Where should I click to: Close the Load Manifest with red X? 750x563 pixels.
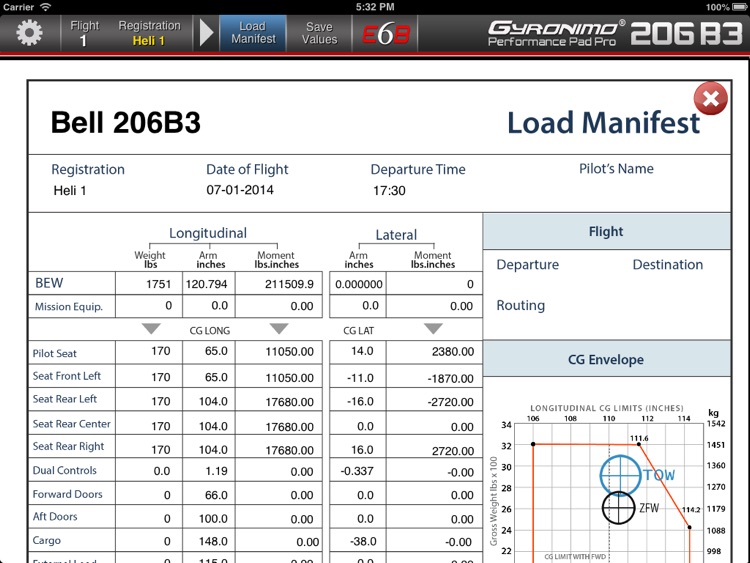click(711, 99)
